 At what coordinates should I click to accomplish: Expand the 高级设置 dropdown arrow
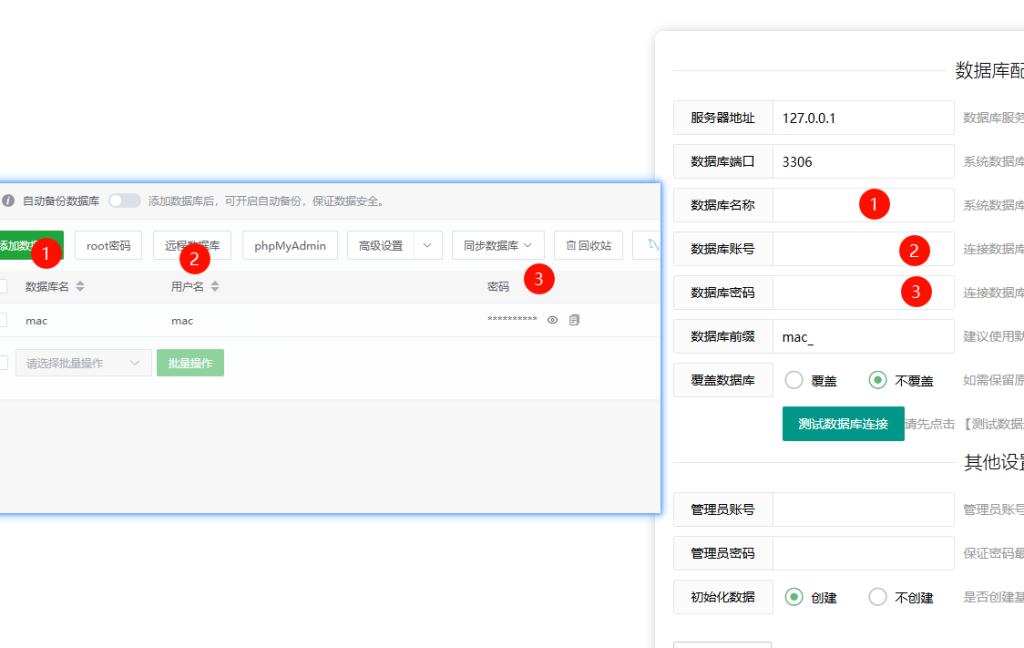(x=427, y=246)
